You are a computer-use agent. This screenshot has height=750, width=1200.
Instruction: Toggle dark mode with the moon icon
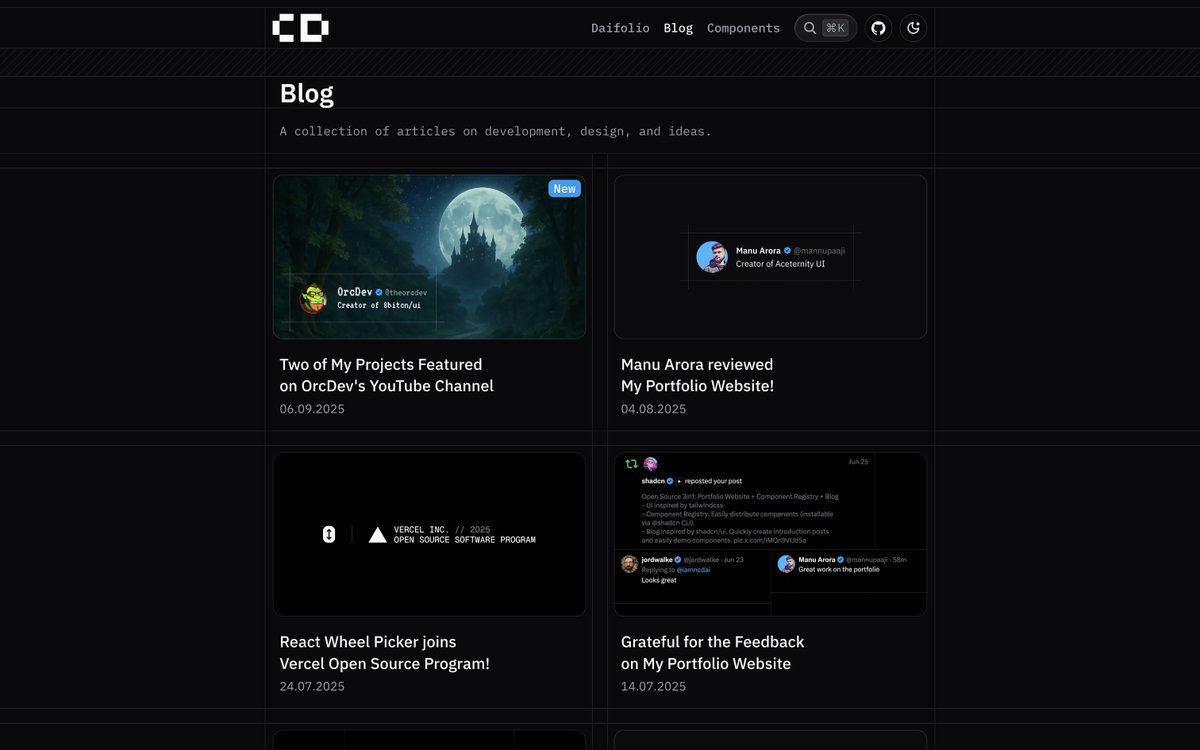913,28
